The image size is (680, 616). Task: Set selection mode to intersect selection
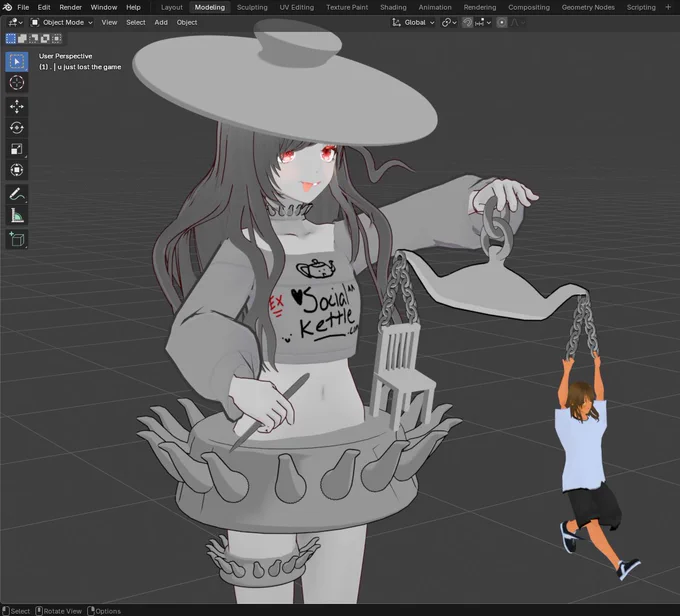[x=56, y=39]
